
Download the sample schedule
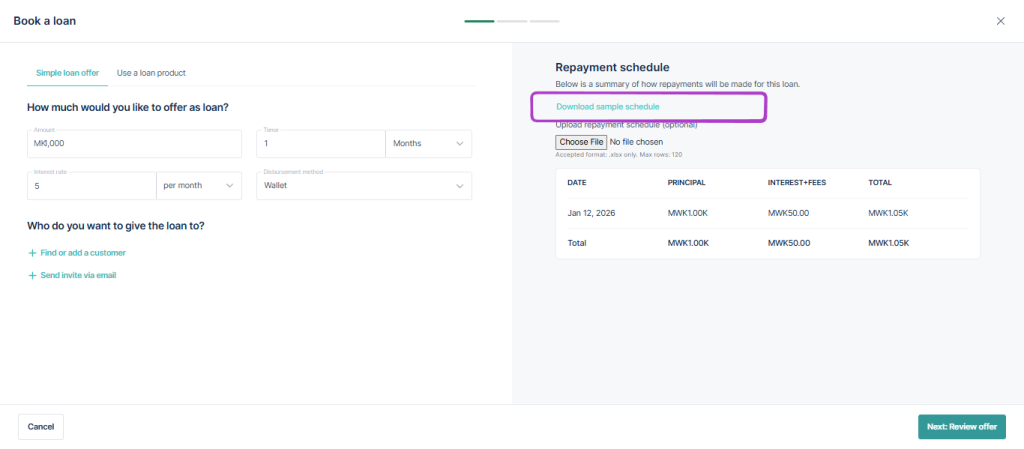click(608, 106)
